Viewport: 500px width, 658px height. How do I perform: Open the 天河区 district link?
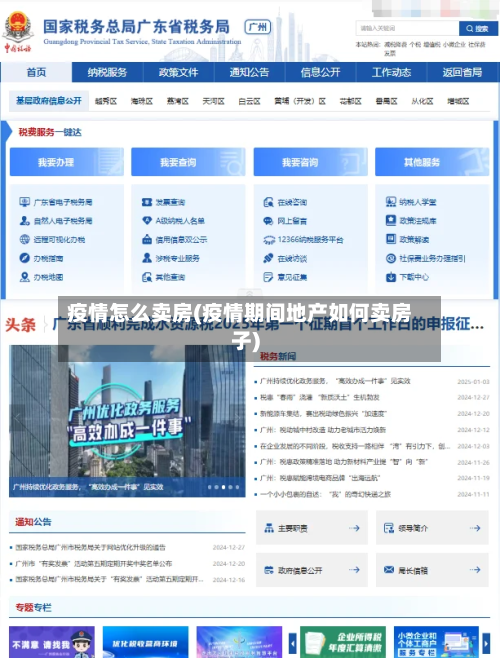(x=213, y=101)
